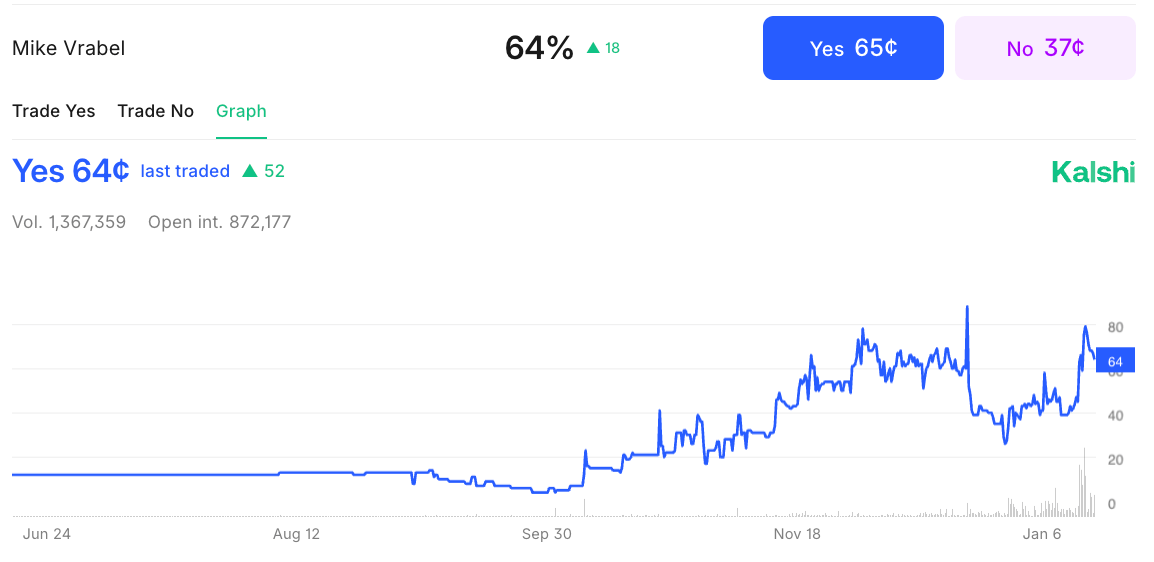Click the 64% probability figure

[x=539, y=48]
